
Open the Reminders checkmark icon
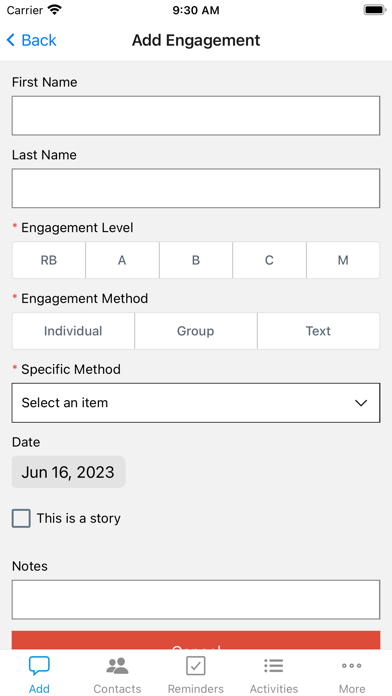[x=195, y=666]
